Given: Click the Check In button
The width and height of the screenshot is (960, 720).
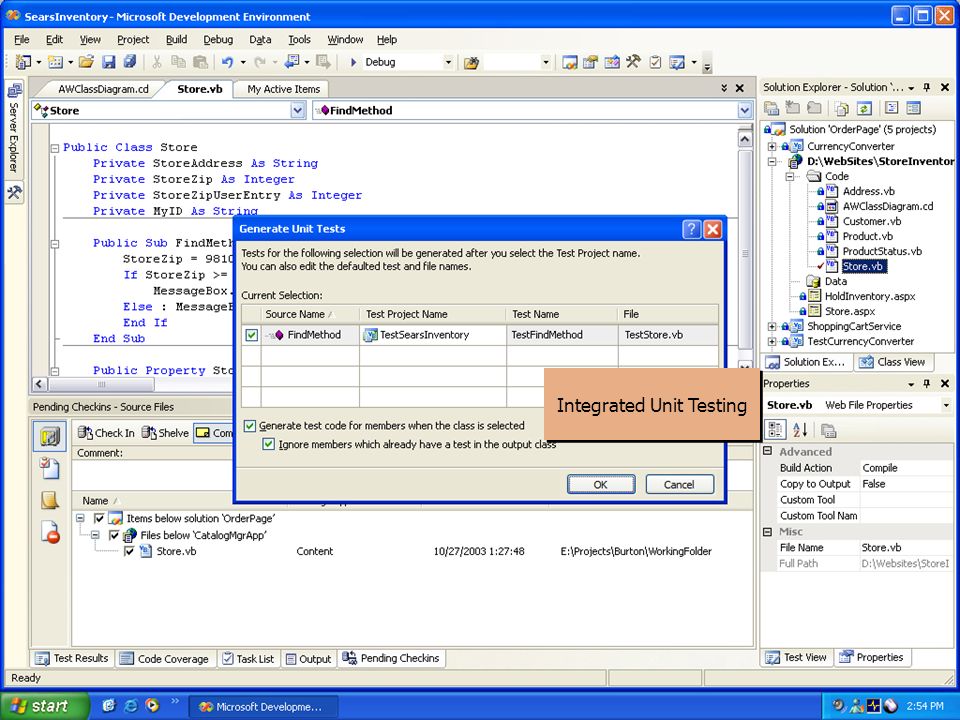Looking at the screenshot, I should point(106,433).
